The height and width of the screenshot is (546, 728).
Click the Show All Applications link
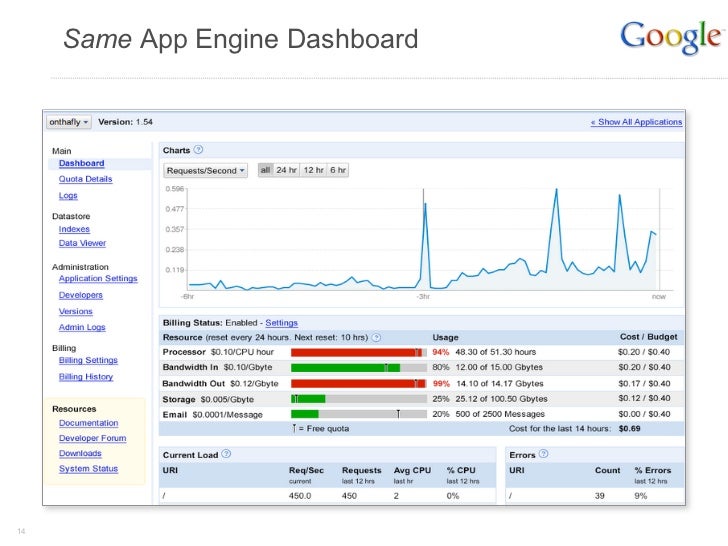636,122
